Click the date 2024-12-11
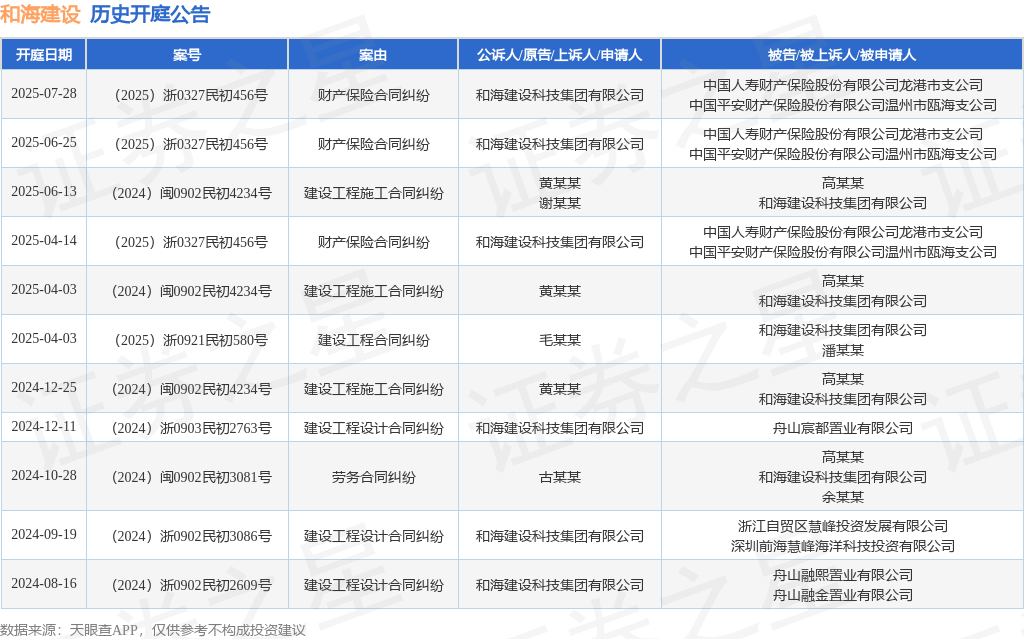Screen dimensions: 1024x639 pos(44,427)
